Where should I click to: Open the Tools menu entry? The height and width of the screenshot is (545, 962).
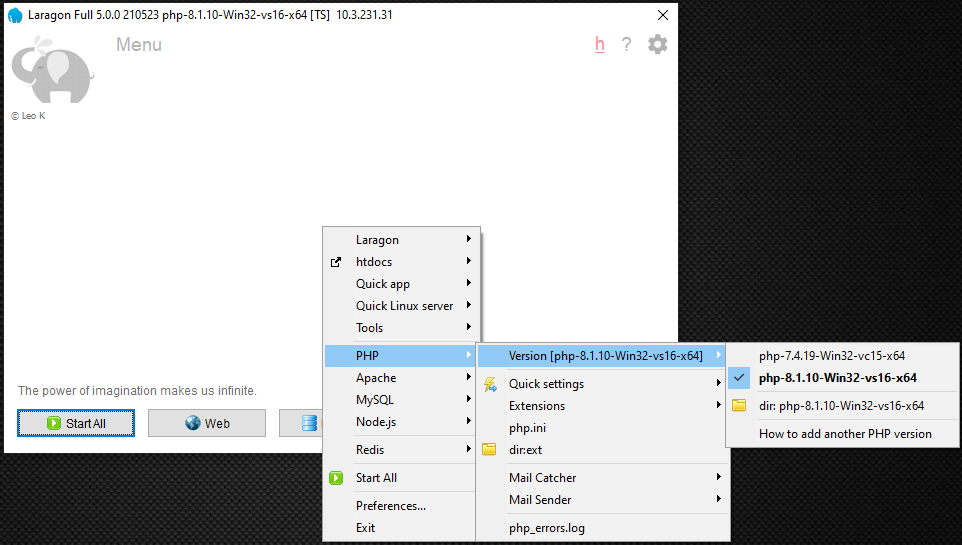click(401, 328)
